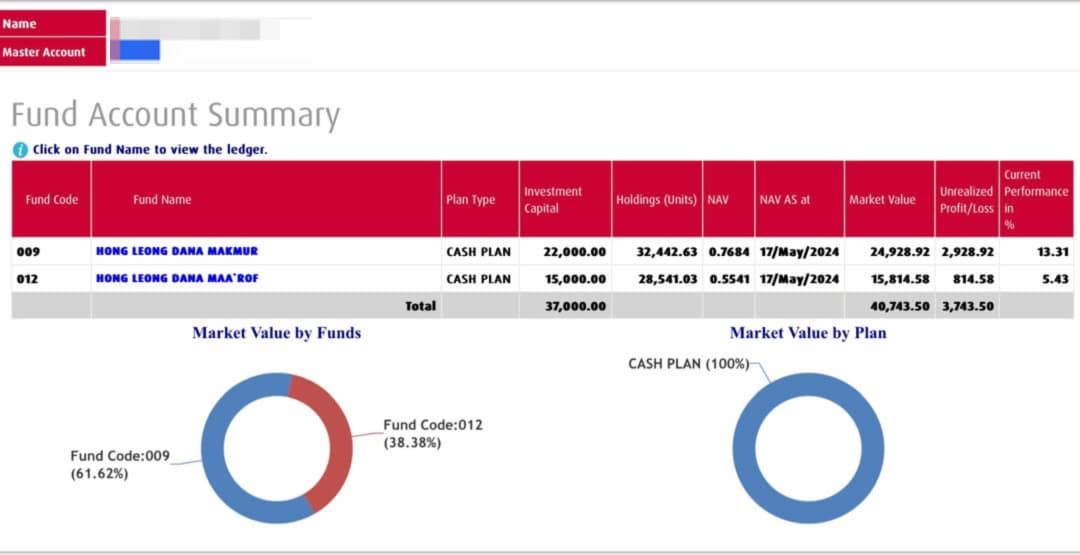Viewport: 1080px width, 555px height.
Task: Click the Total row label
Action: 421,306
